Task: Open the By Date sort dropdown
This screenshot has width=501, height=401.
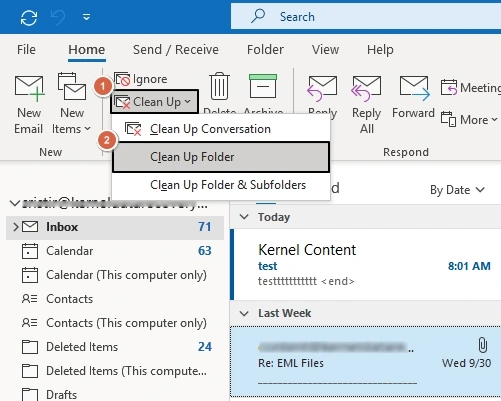Action: pyautogui.click(x=457, y=190)
